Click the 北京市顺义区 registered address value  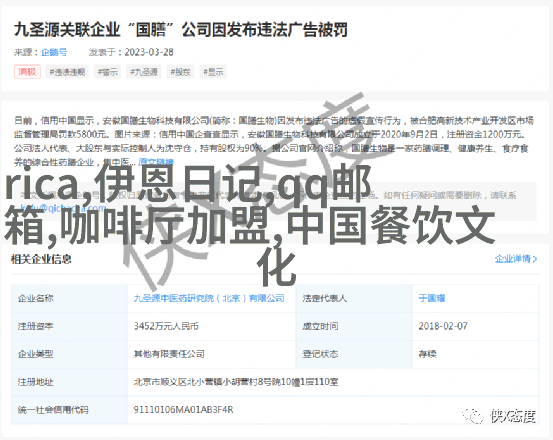(236, 382)
